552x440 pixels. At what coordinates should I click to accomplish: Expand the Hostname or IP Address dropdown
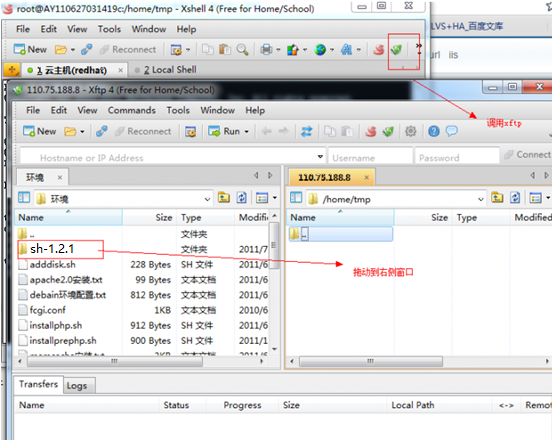click(x=320, y=157)
